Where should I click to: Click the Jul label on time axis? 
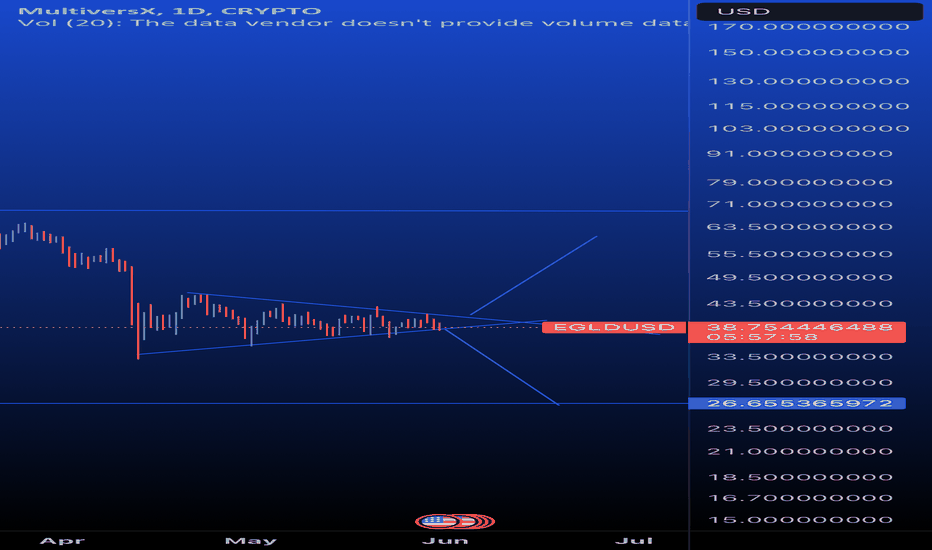coord(634,540)
